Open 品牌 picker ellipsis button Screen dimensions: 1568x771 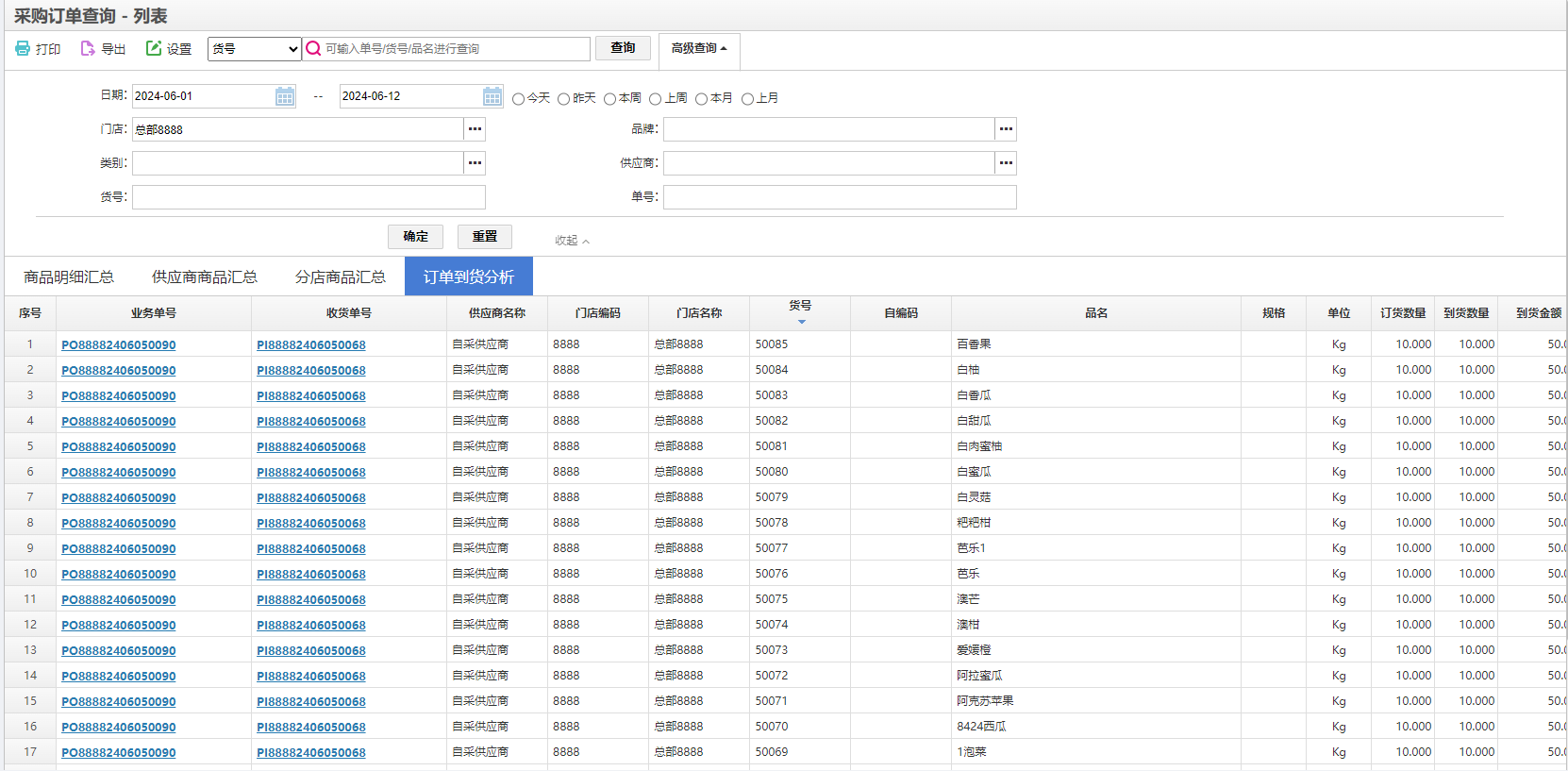click(1006, 129)
